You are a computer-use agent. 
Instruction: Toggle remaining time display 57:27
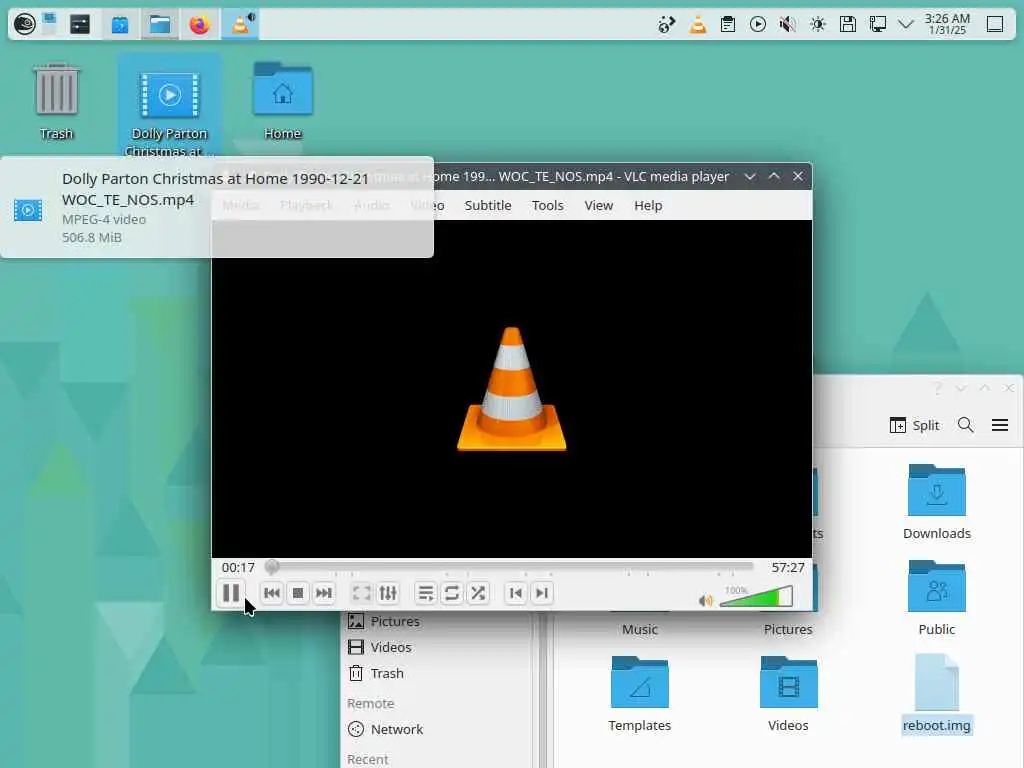[788, 568]
